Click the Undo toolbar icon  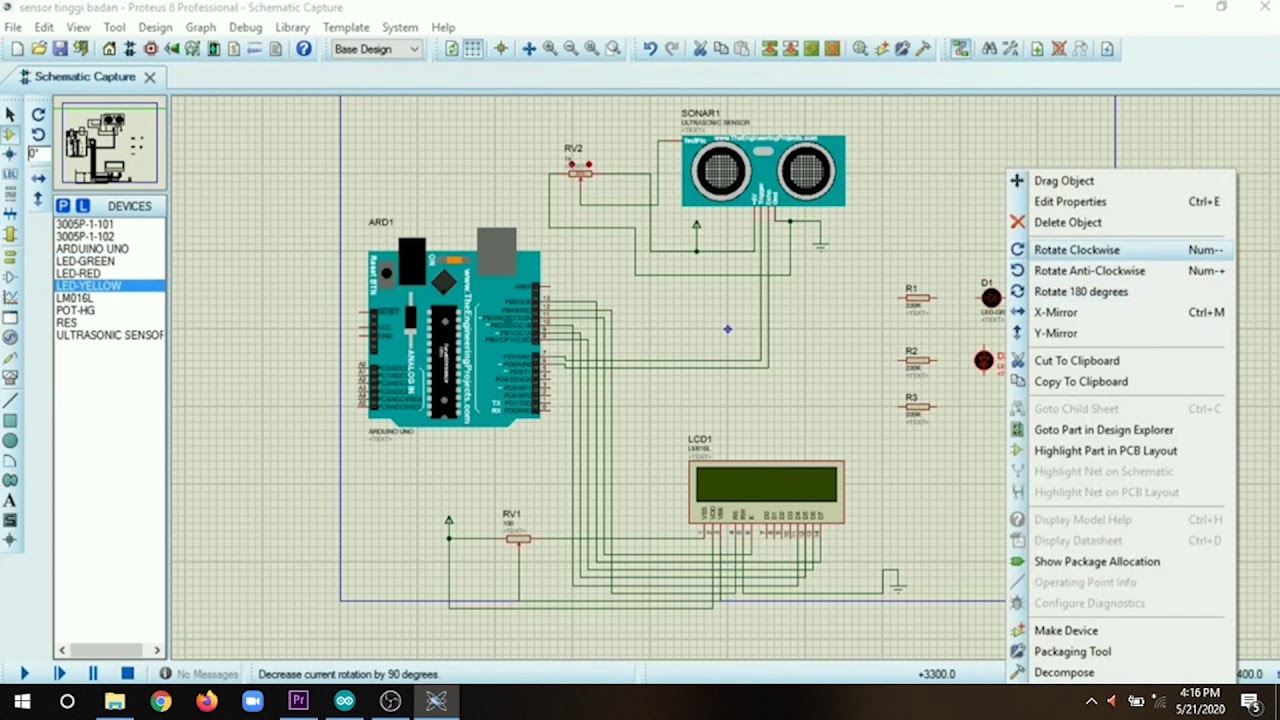pos(650,49)
